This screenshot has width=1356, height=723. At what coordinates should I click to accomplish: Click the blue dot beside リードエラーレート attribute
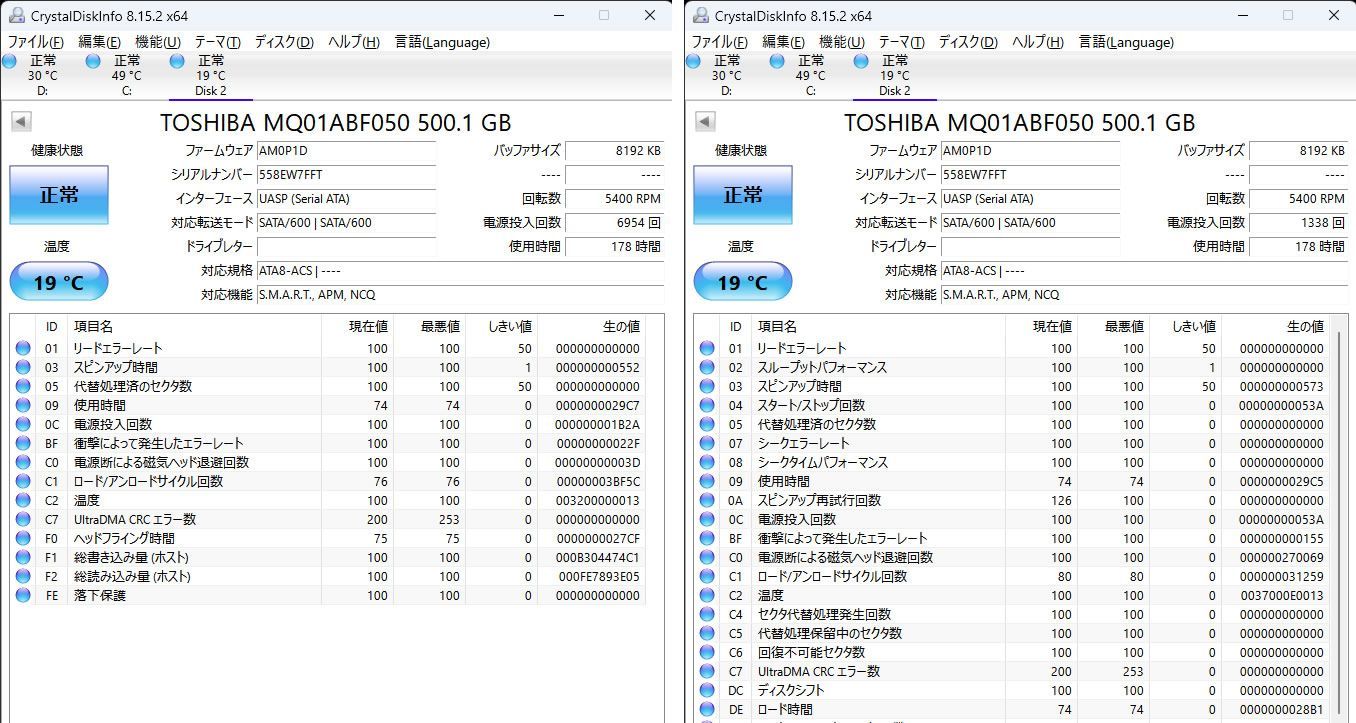point(22,348)
